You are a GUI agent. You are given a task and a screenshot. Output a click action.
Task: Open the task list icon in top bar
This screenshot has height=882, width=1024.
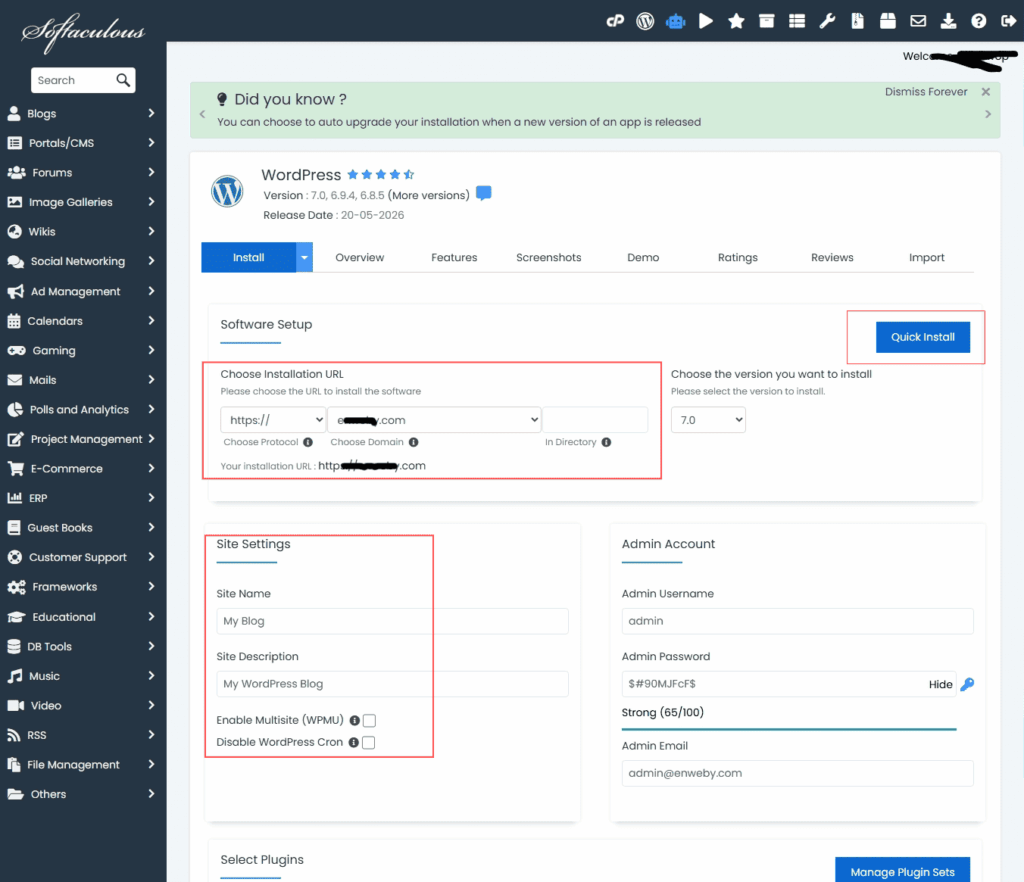click(x=797, y=22)
